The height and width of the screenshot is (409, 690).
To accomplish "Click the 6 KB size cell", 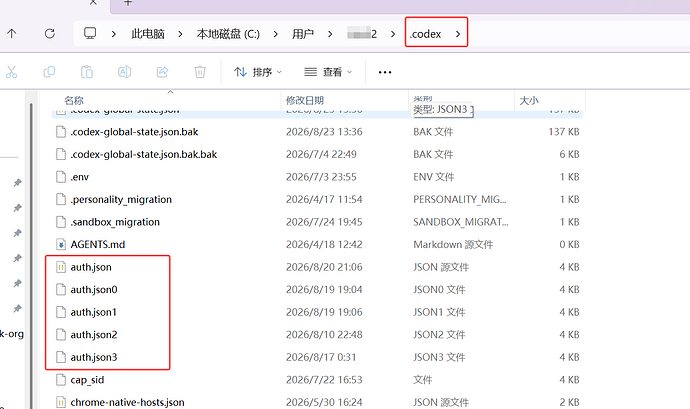I will (569, 154).
